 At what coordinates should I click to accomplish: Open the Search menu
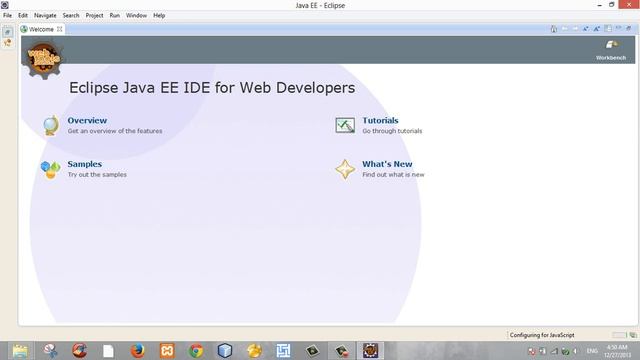click(71, 16)
